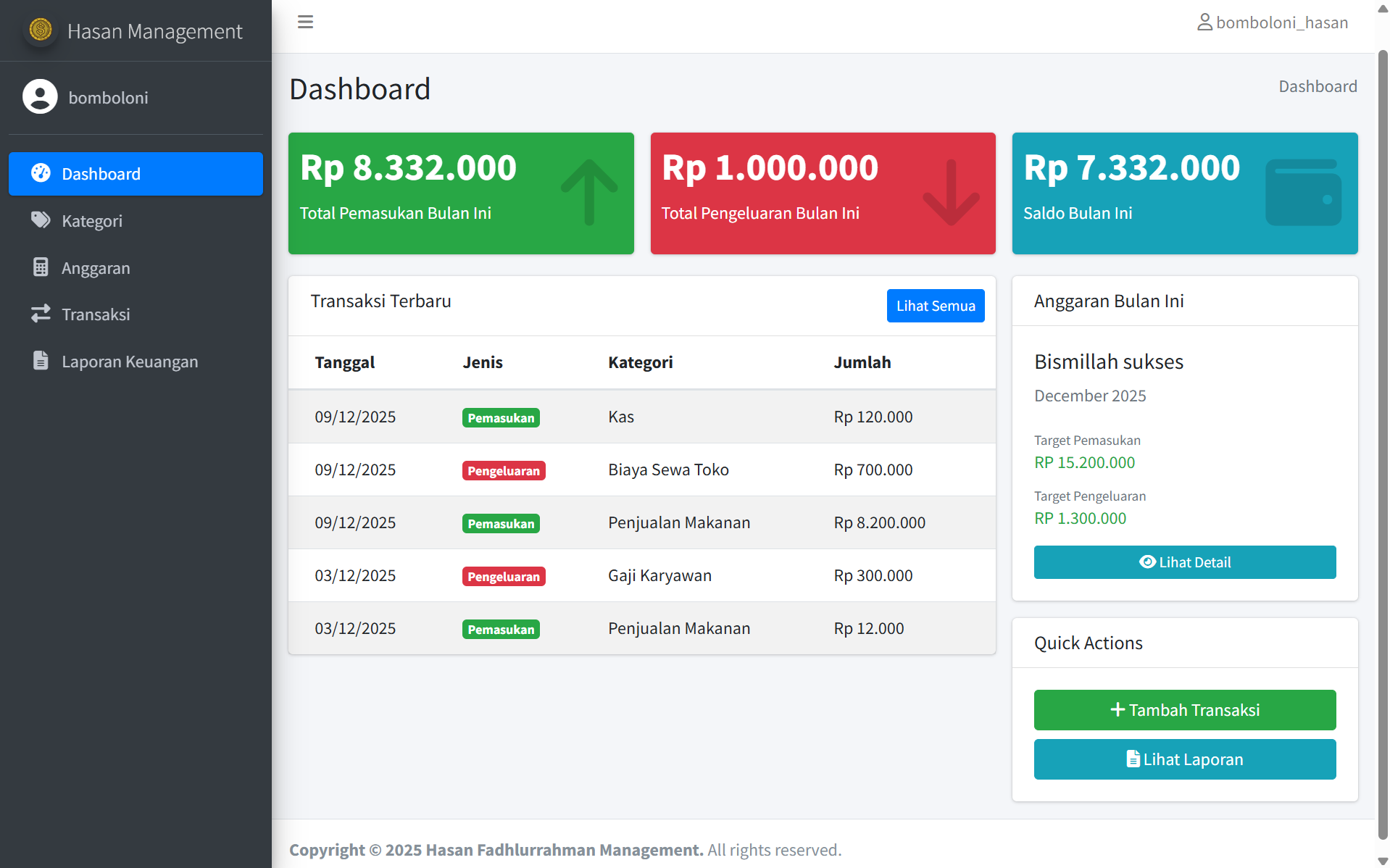Click the Tambah Transaksi button
The image size is (1390, 868).
1184,710
